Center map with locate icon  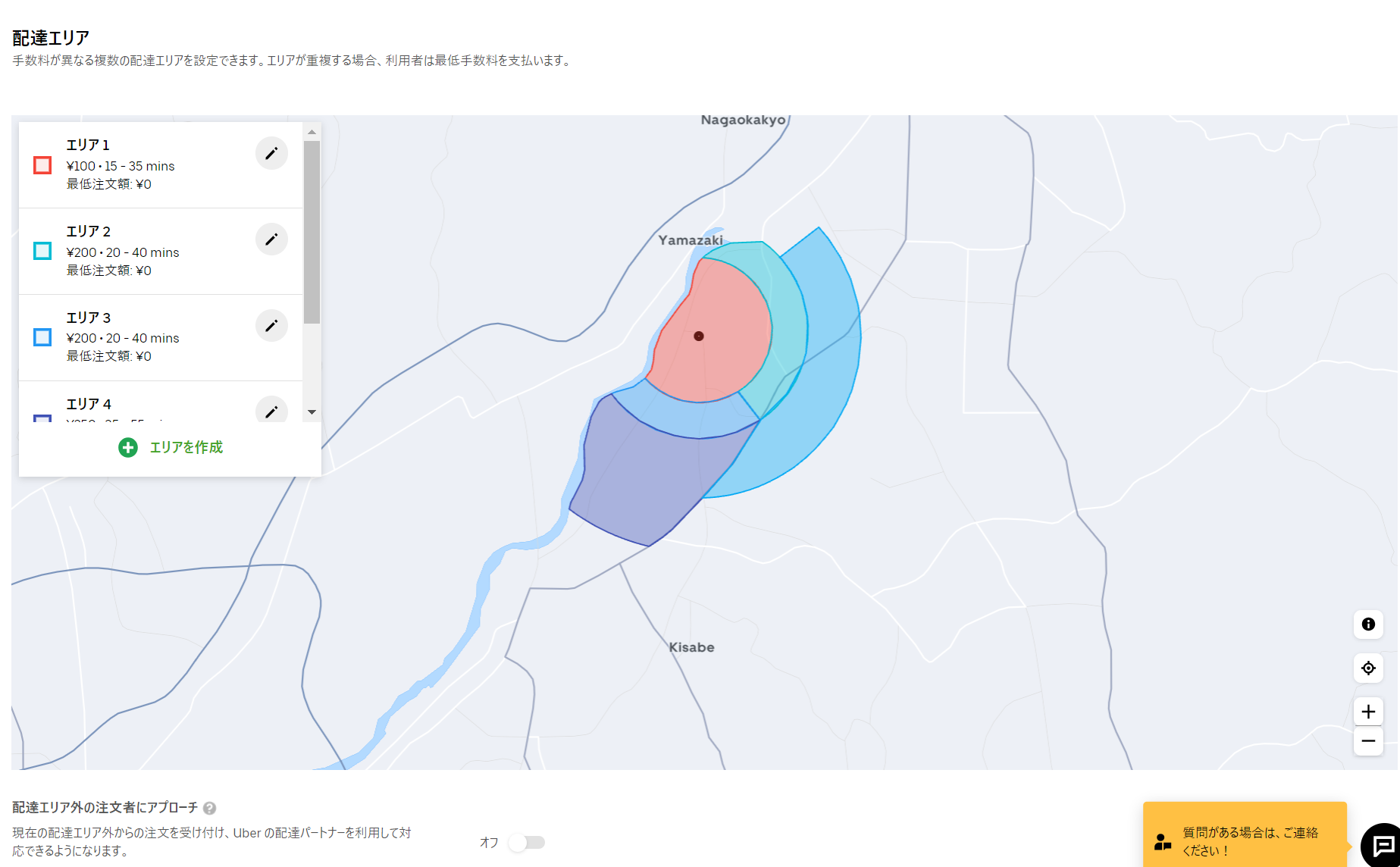1368,668
